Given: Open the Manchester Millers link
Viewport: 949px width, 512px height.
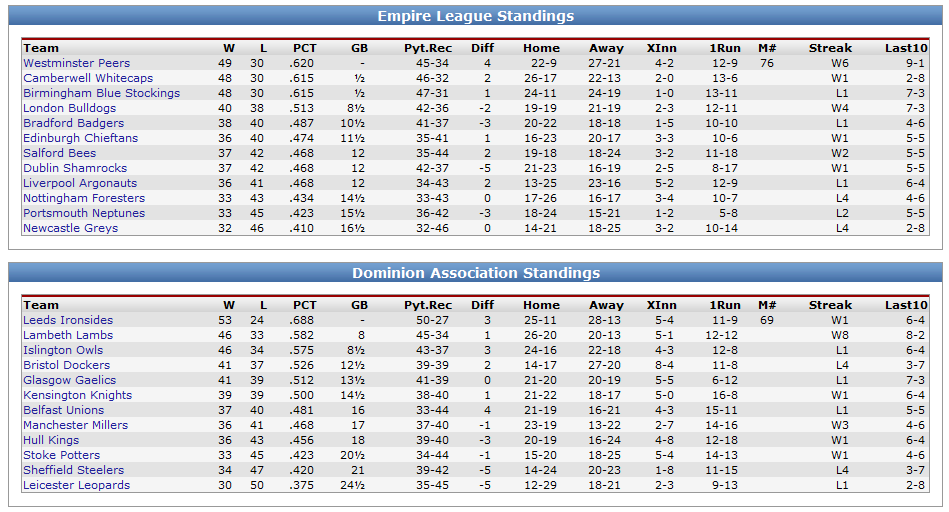Looking at the screenshot, I should [76, 425].
